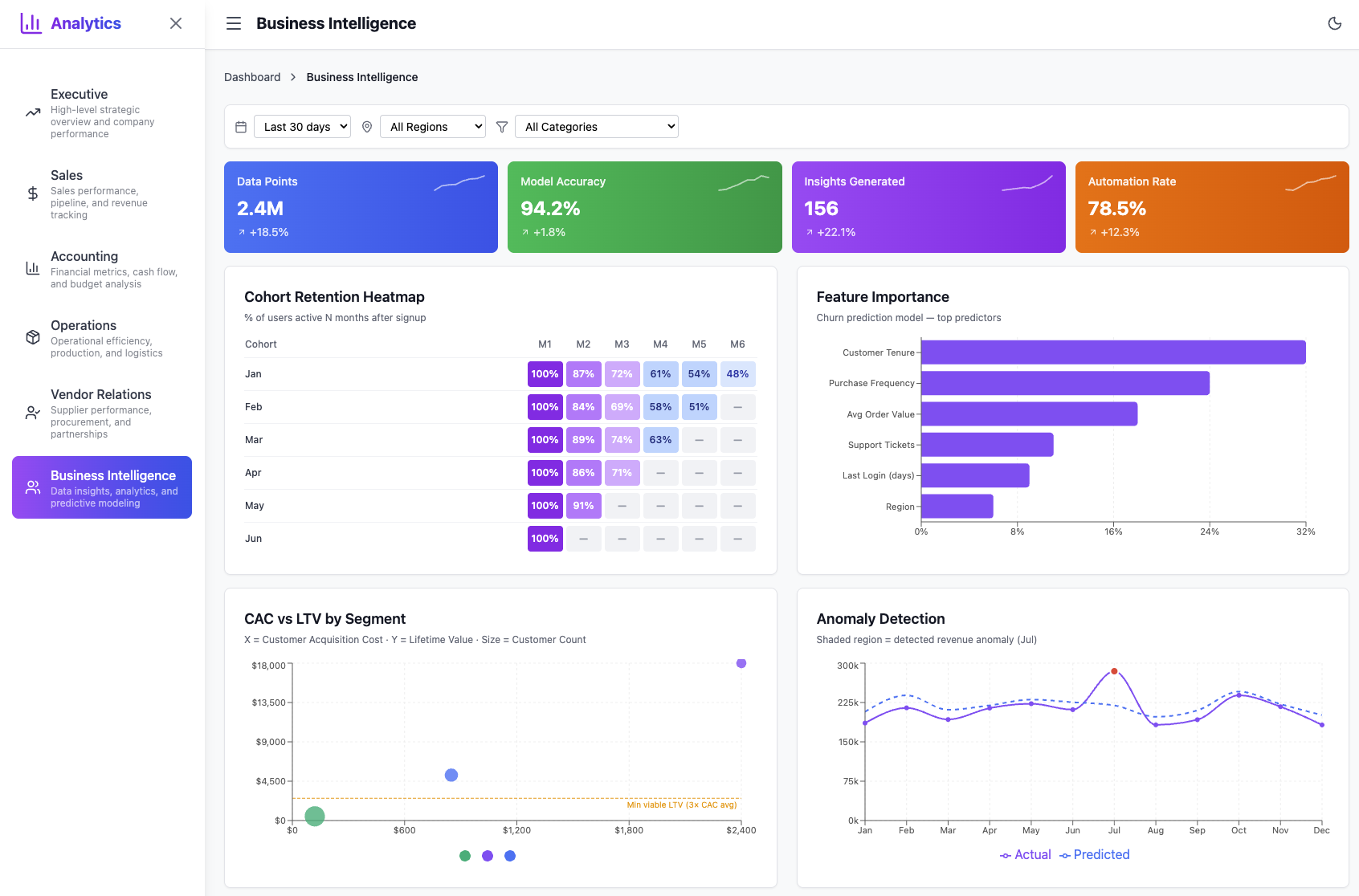Toggle dark mode moon icon
1359x896 pixels.
1335,23
